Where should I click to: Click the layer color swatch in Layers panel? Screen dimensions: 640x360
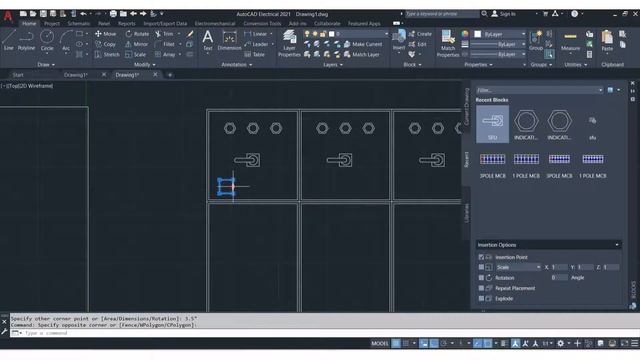[x=332, y=34]
